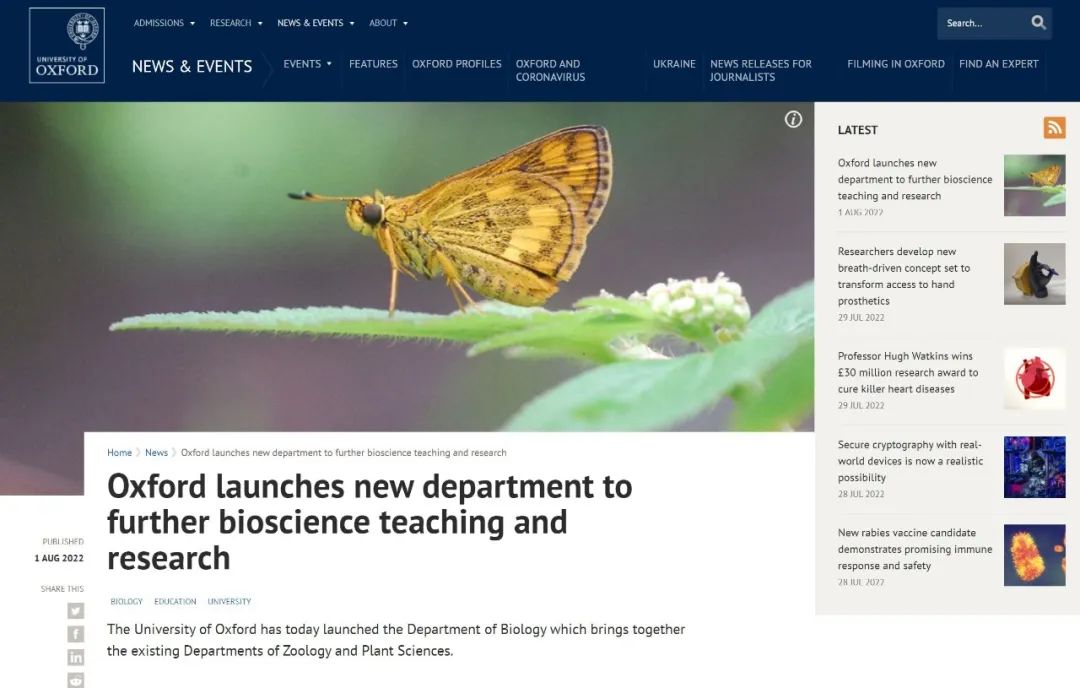Open the Features section
The width and height of the screenshot is (1080, 688).
[373, 64]
